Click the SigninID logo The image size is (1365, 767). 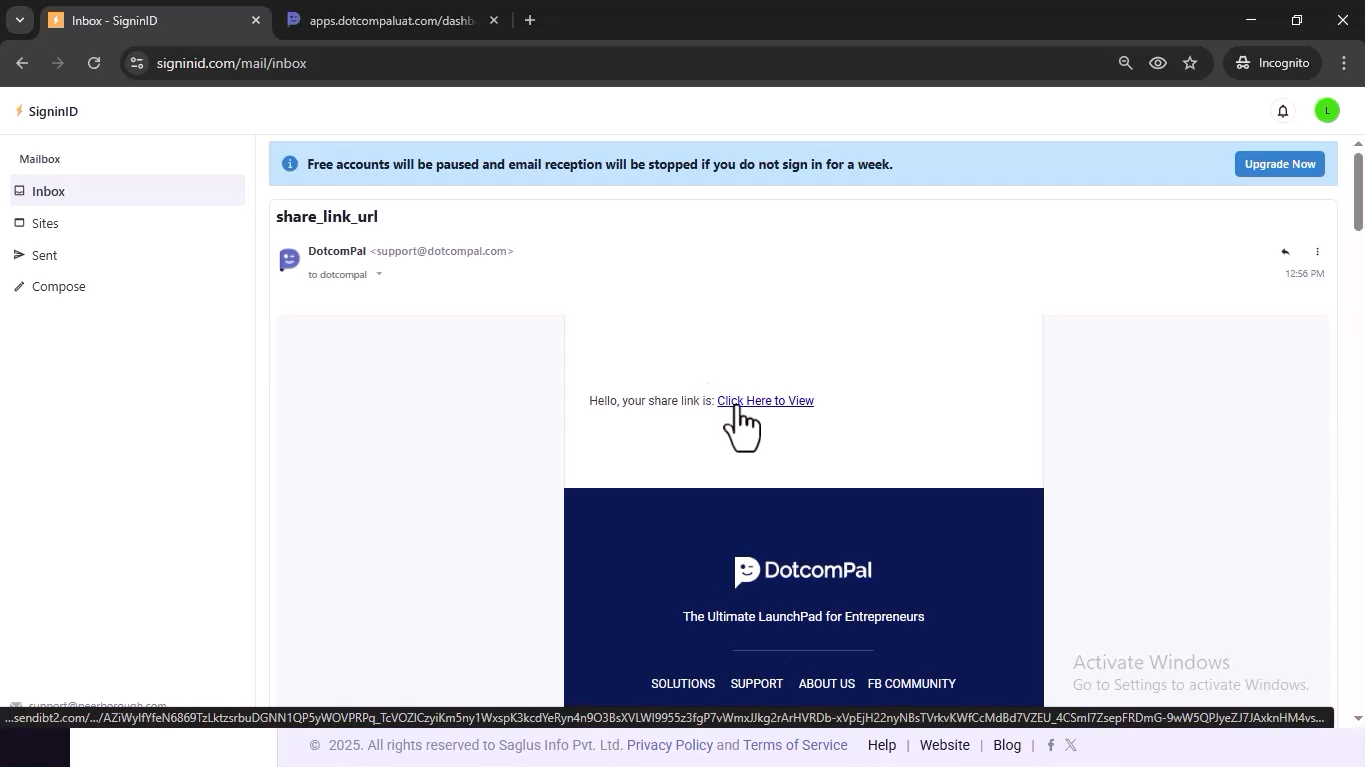tap(46, 111)
